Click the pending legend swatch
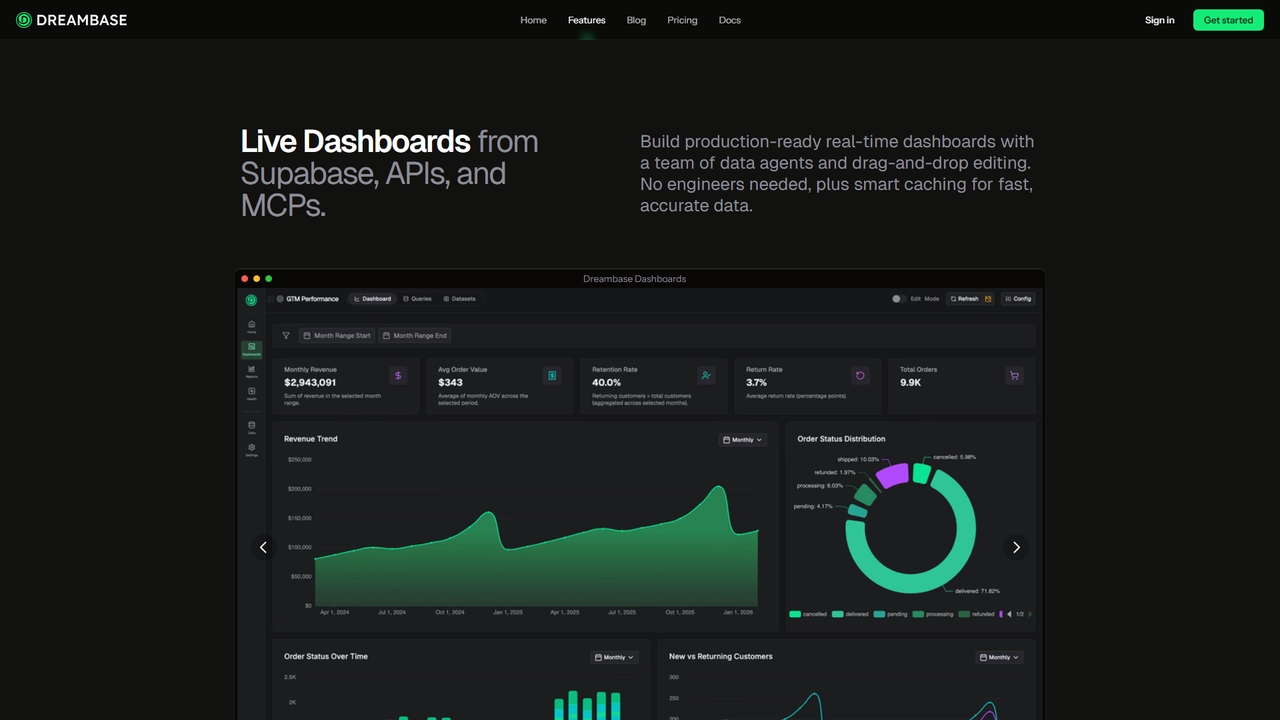1280x720 pixels. click(879, 614)
